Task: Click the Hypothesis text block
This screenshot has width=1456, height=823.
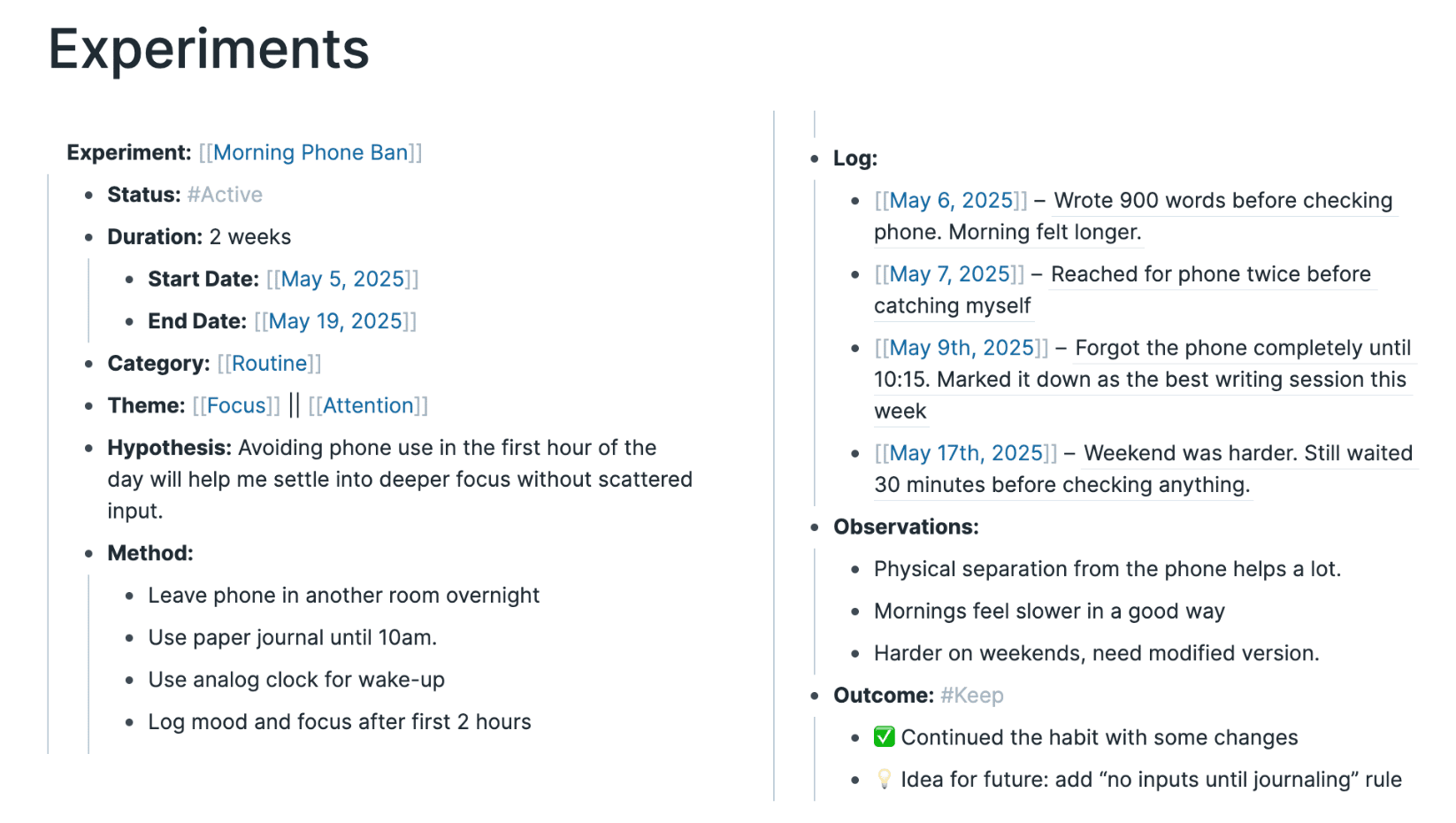Action: [x=399, y=479]
